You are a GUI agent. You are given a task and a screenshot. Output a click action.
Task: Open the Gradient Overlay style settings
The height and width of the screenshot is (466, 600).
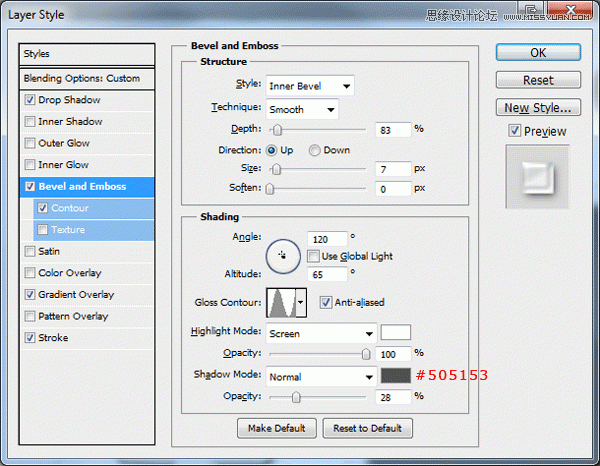coord(75,295)
